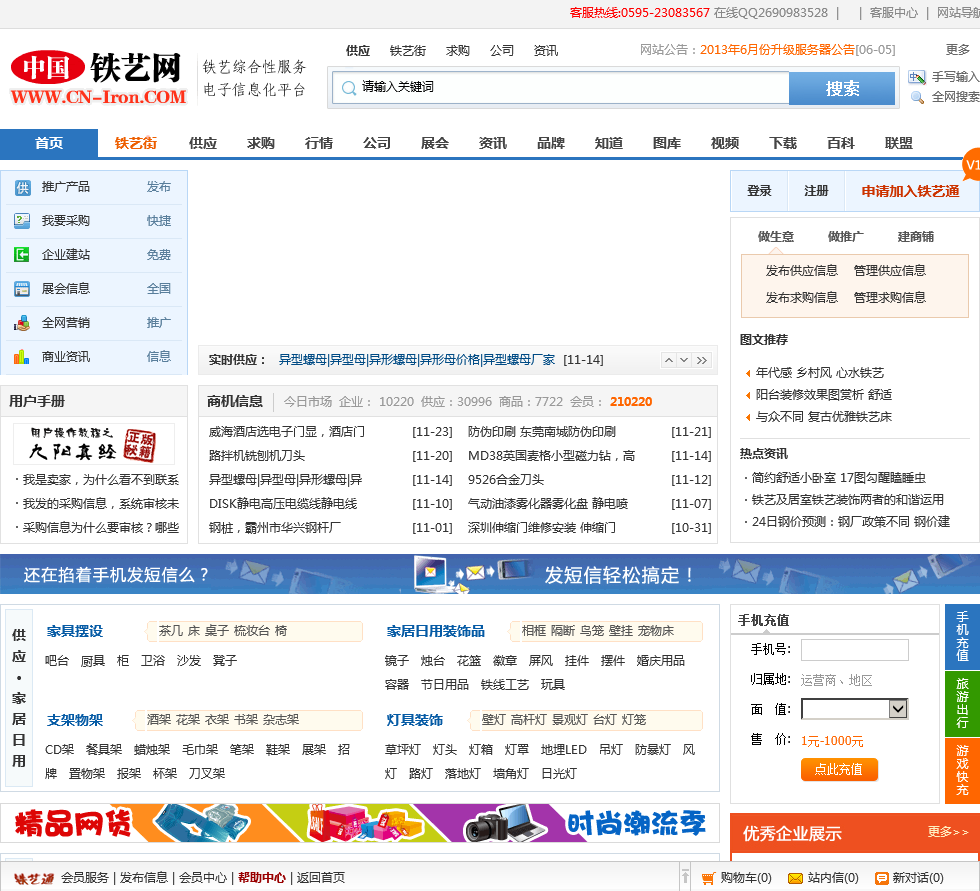Click the 客服中心 top link
The height and width of the screenshot is (891, 980).
click(x=894, y=13)
